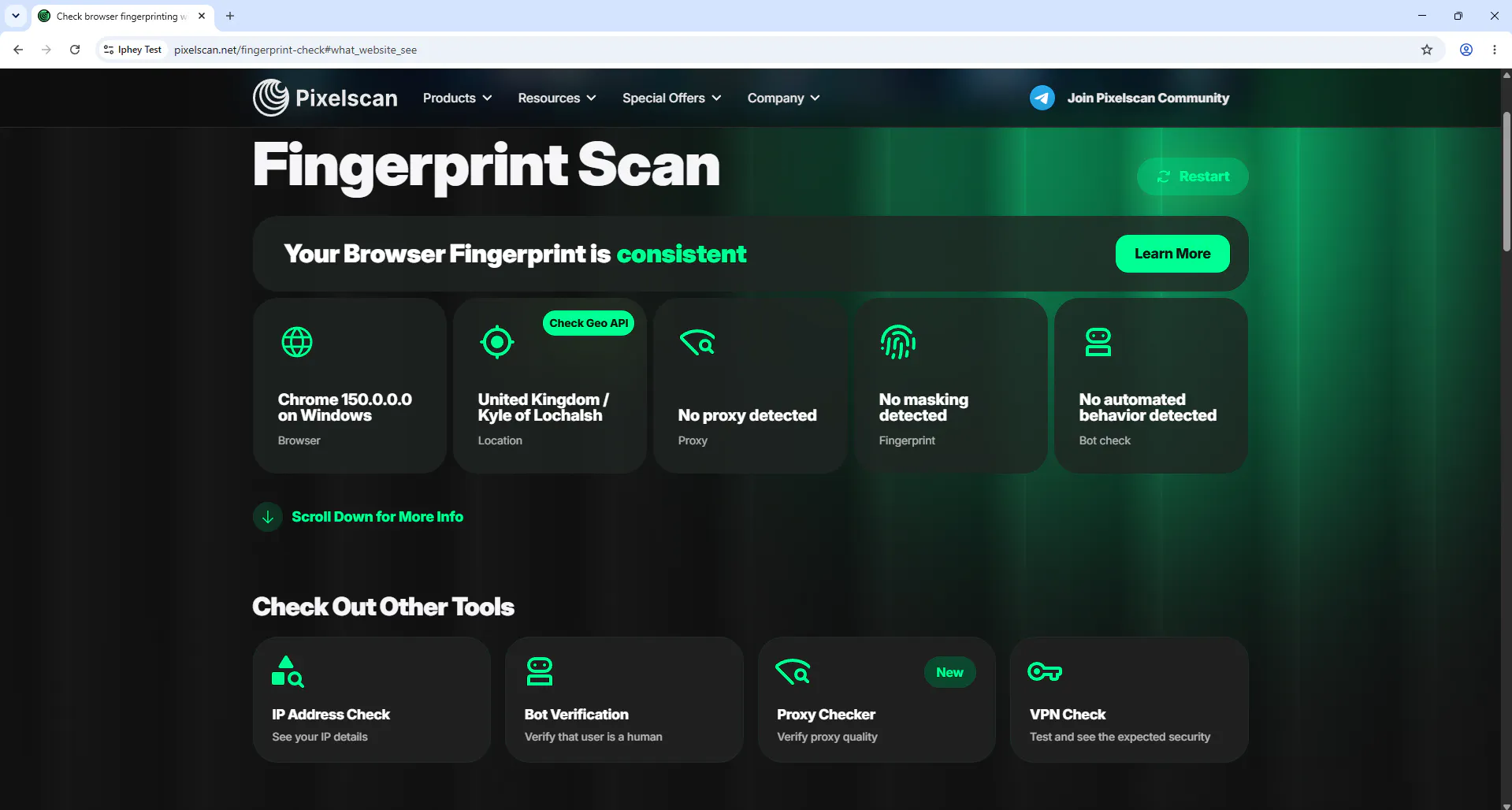Expand the Company menu
The image size is (1512, 810).
[x=783, y=98]
